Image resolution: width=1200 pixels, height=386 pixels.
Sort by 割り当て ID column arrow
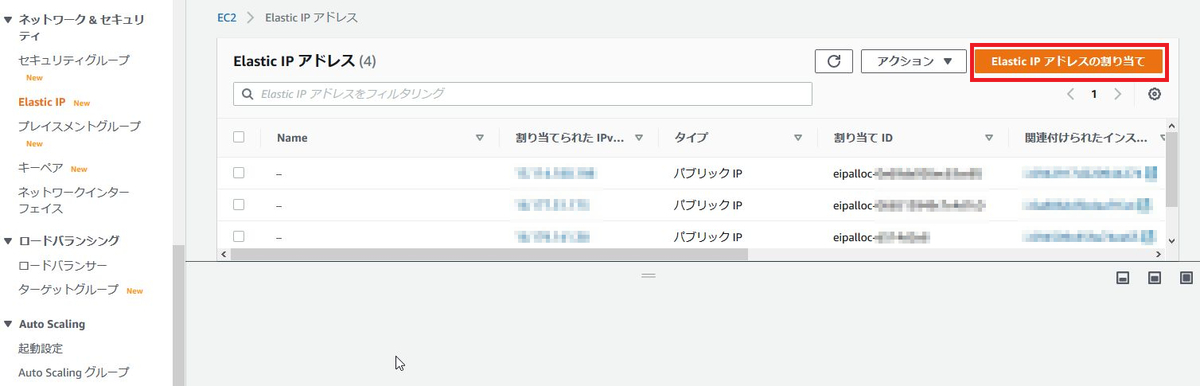pyautogui.click(x=988, y=138)
